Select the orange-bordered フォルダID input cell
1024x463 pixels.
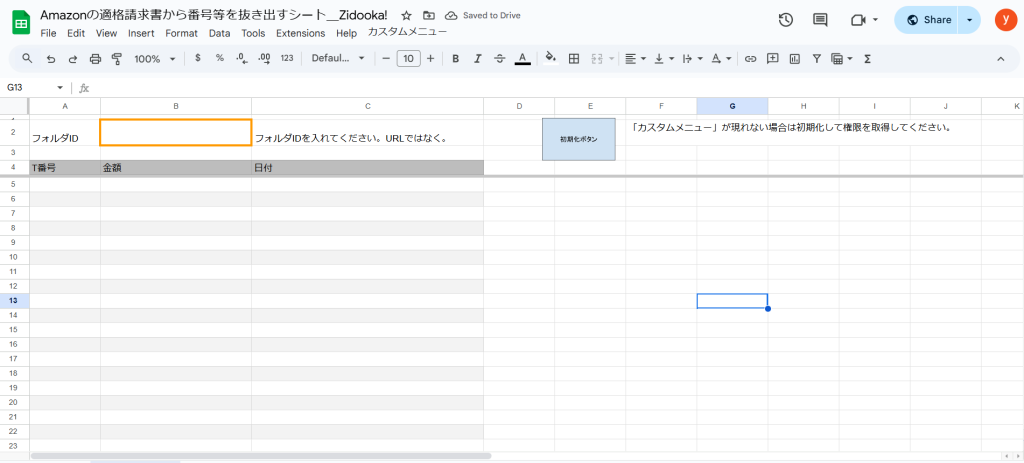(175, 132)
